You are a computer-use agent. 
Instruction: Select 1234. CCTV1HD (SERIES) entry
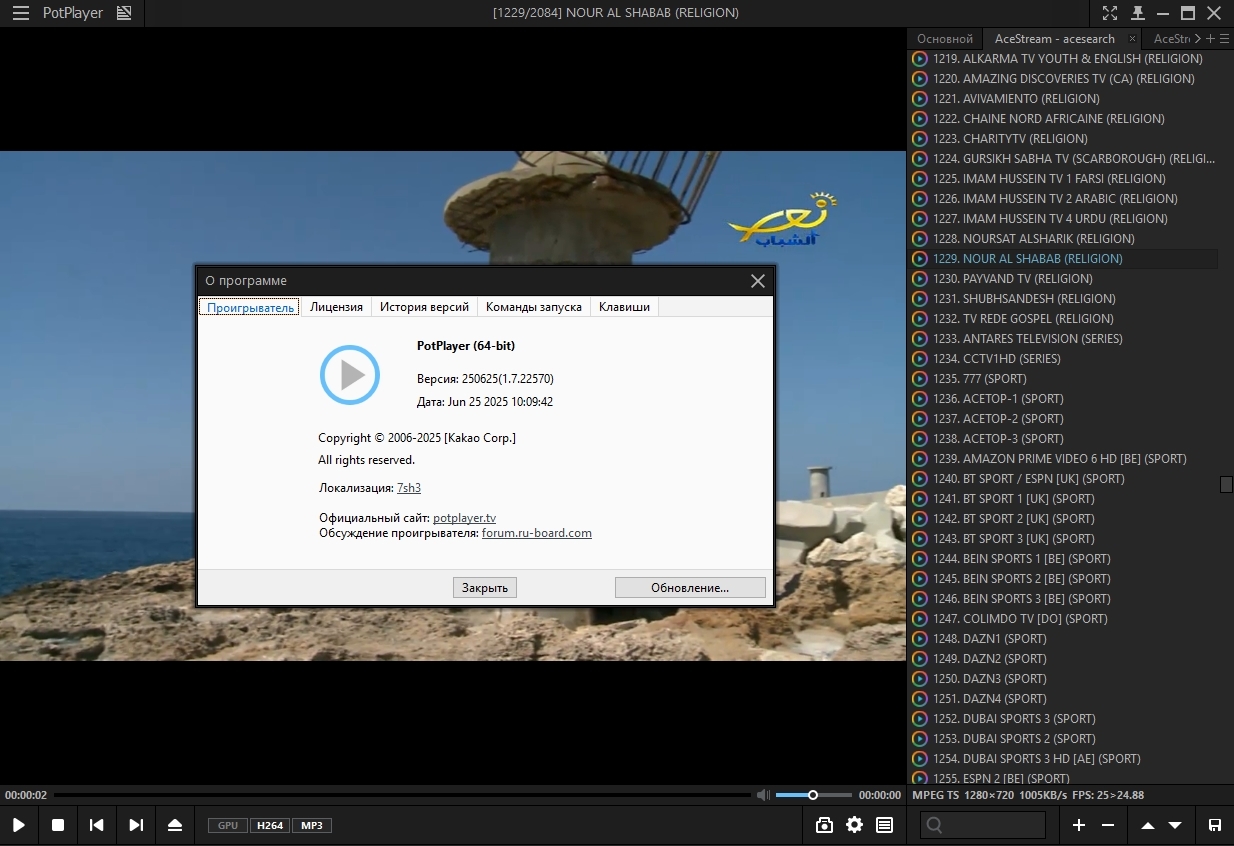point(1064,359)
